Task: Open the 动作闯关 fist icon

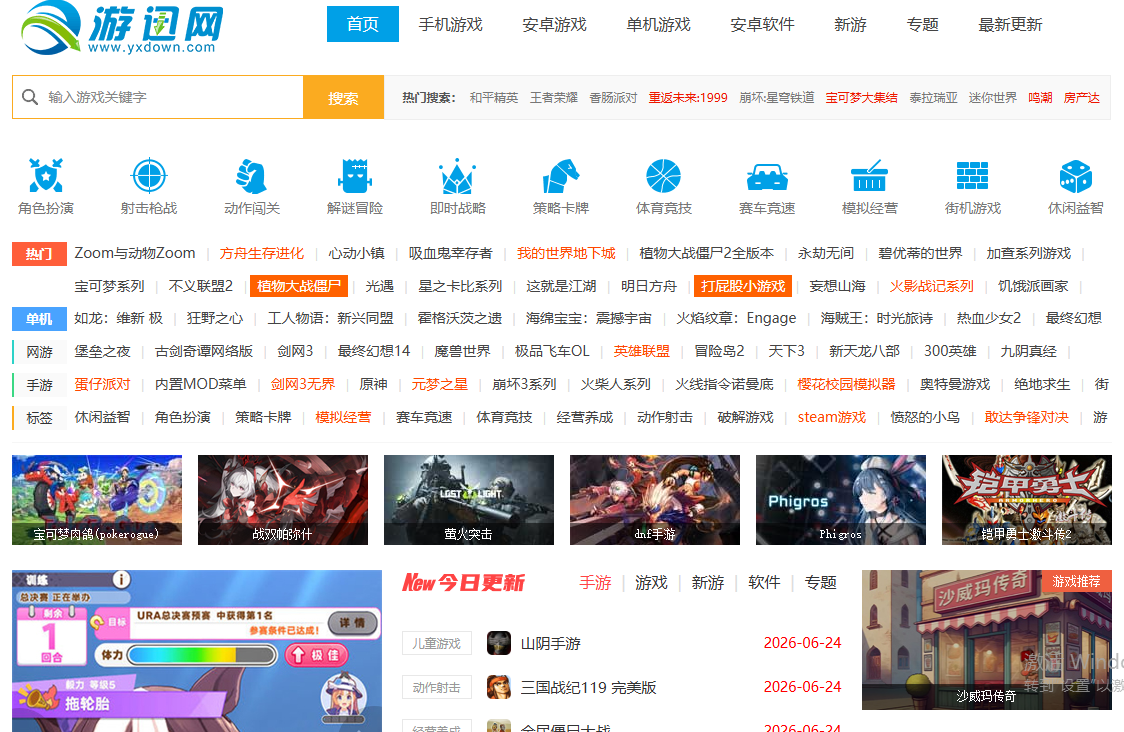Action: point(252,176)
